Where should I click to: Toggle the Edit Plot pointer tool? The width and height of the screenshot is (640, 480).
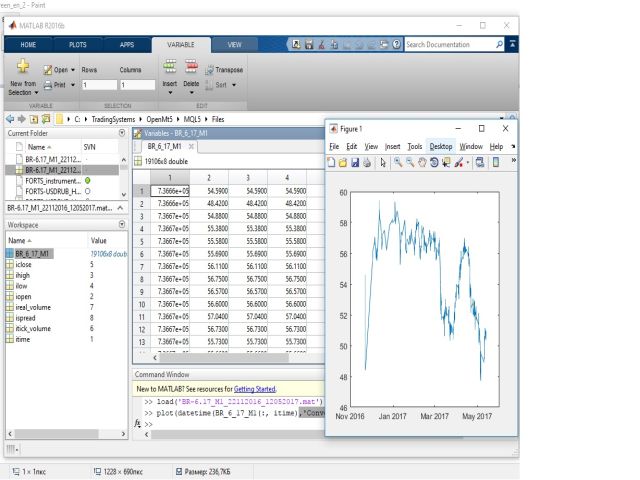tap(383, 162)
